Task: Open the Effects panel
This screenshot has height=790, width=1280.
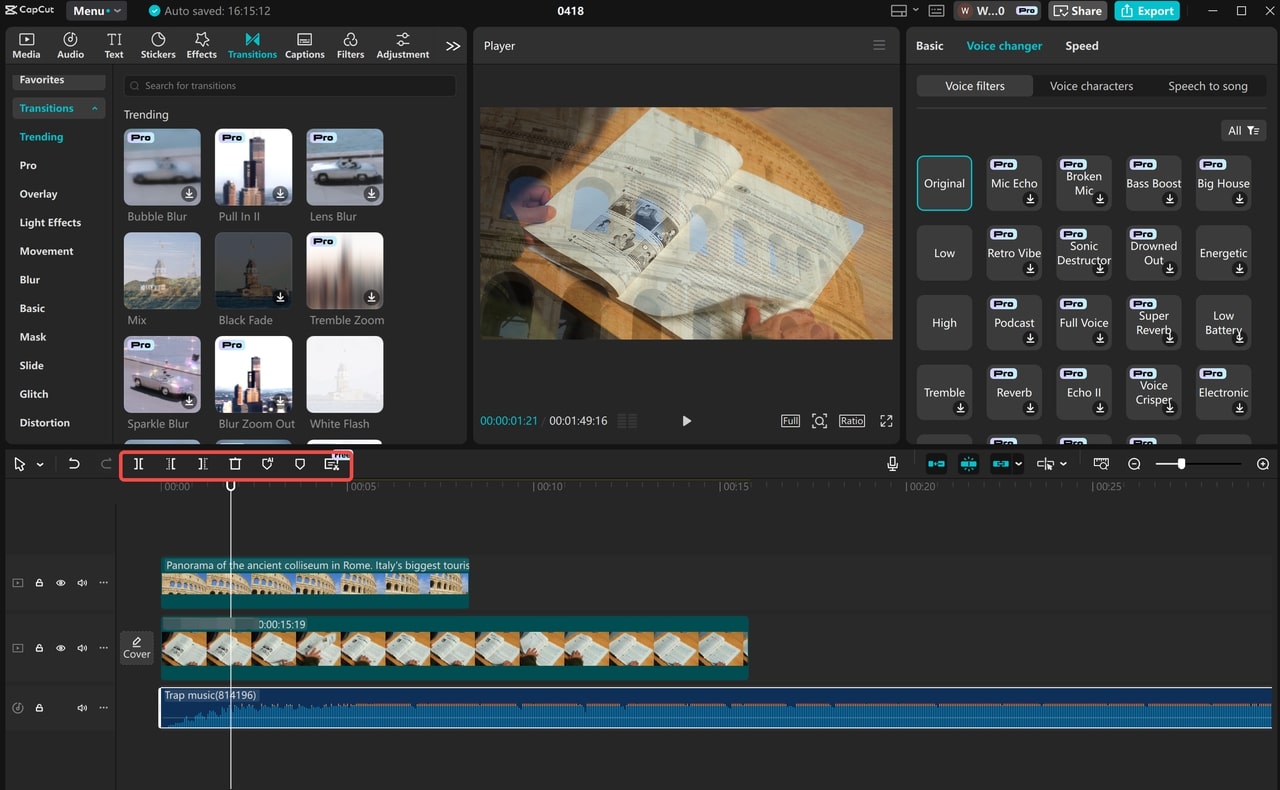Action: [201, 45]
